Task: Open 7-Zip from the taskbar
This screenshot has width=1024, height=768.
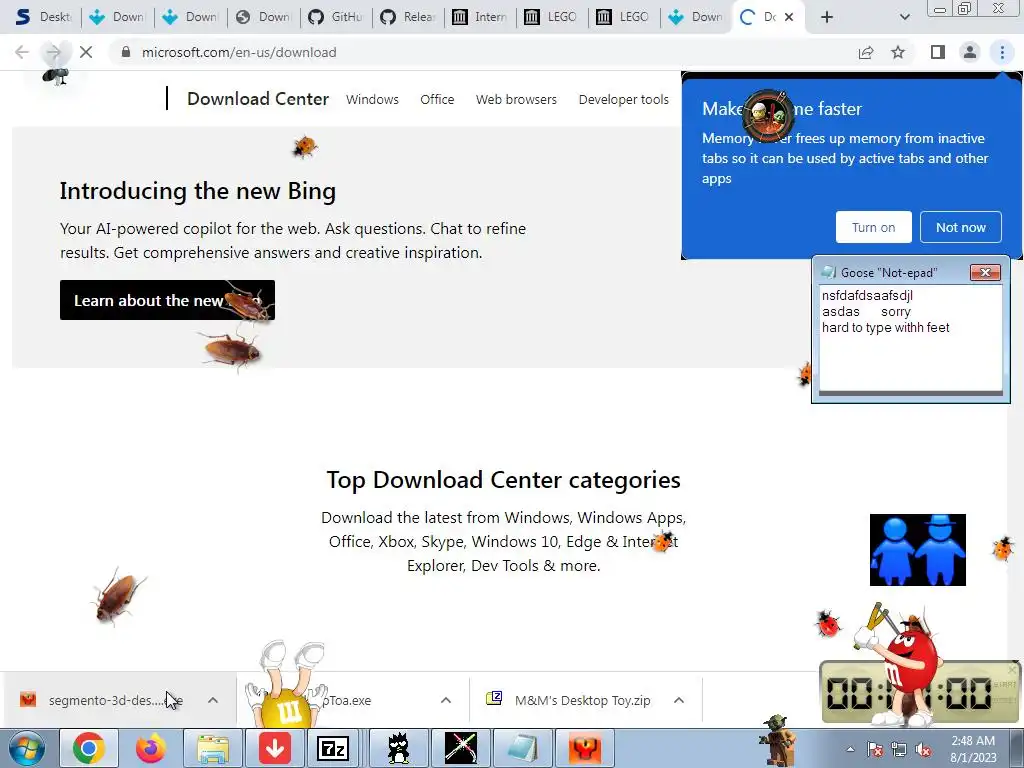Action: [333, 748]
